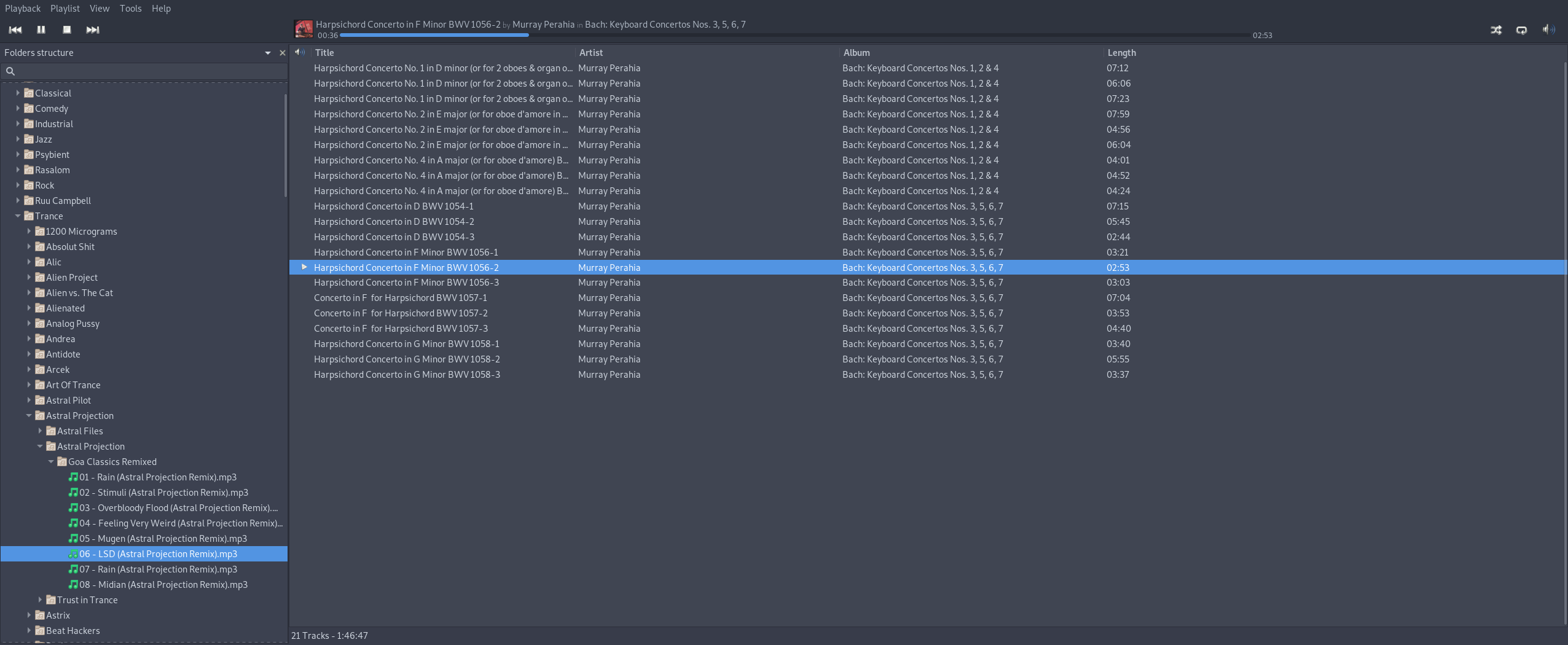
Task: Sort playlist by Artist column header
Action: coord(591,53)
